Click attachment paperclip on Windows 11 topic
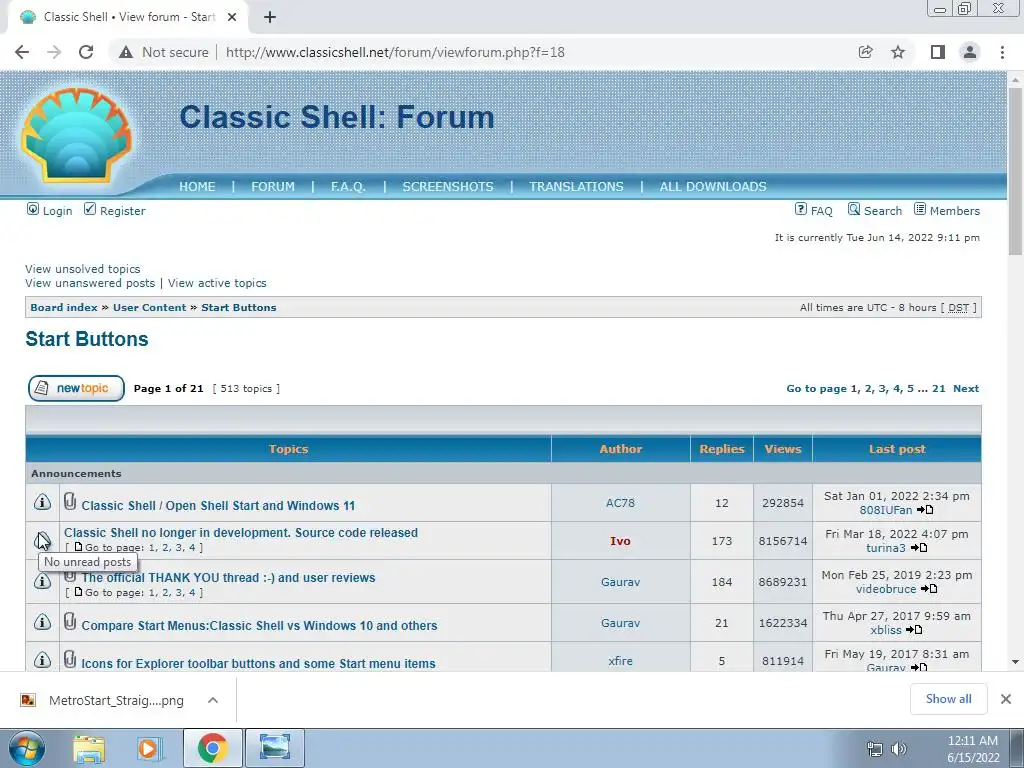The image size is (1024, 768). coord(70,502)
